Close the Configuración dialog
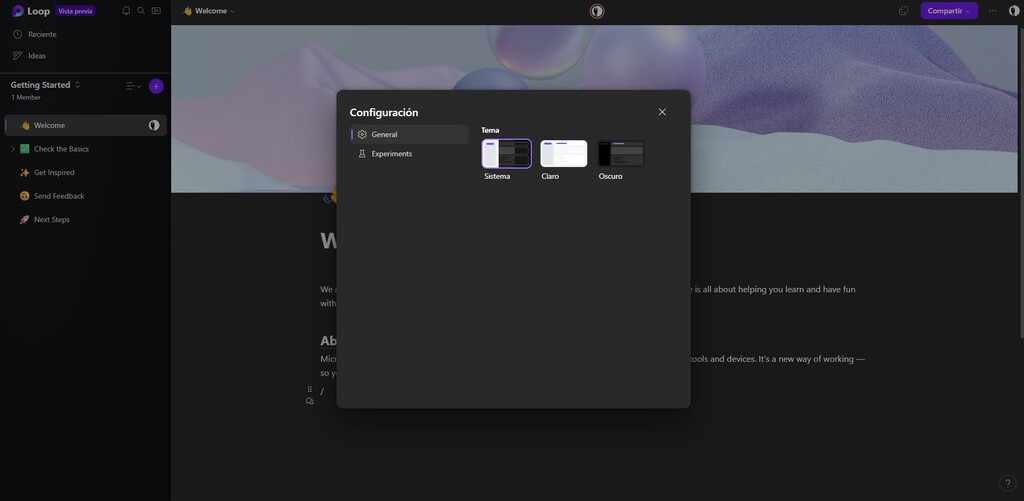This screenshot has width=1024, height=501. 662,112
